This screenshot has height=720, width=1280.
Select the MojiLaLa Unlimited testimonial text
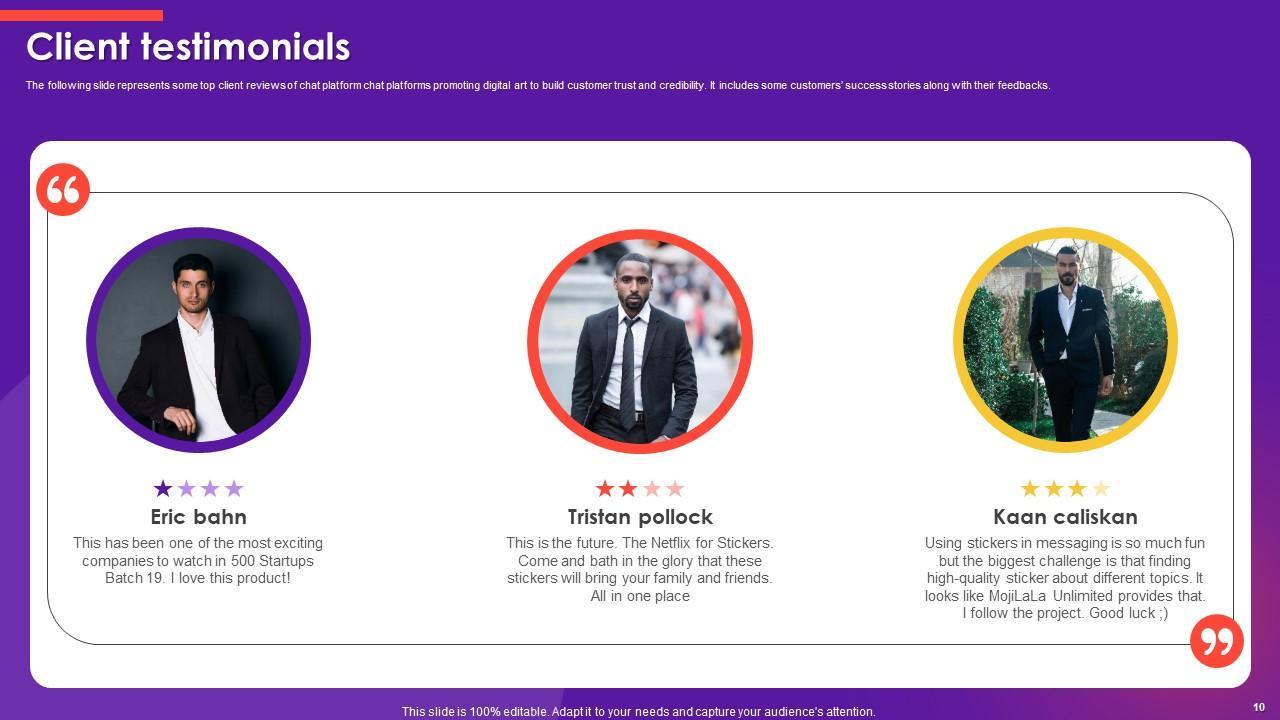pos(1065,578)
